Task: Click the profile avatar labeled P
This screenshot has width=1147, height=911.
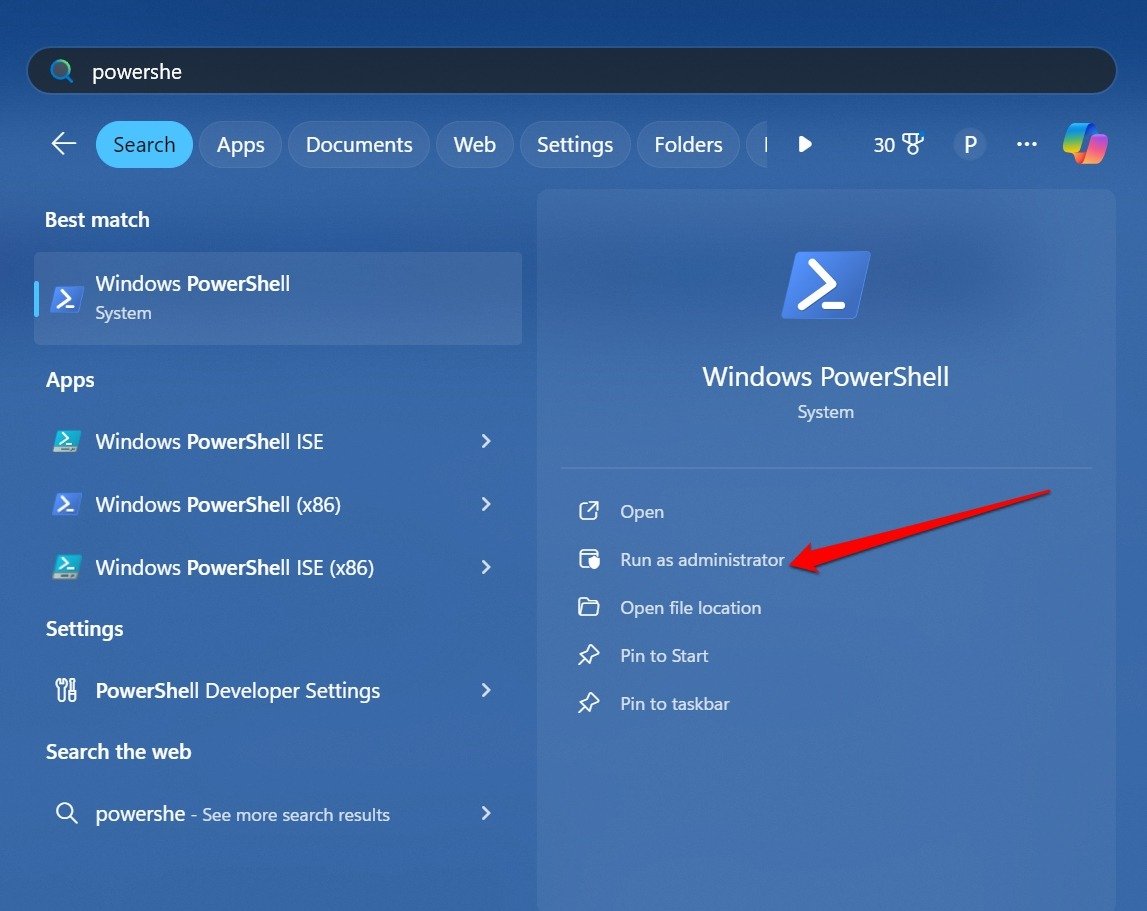Action: [969, 145]
